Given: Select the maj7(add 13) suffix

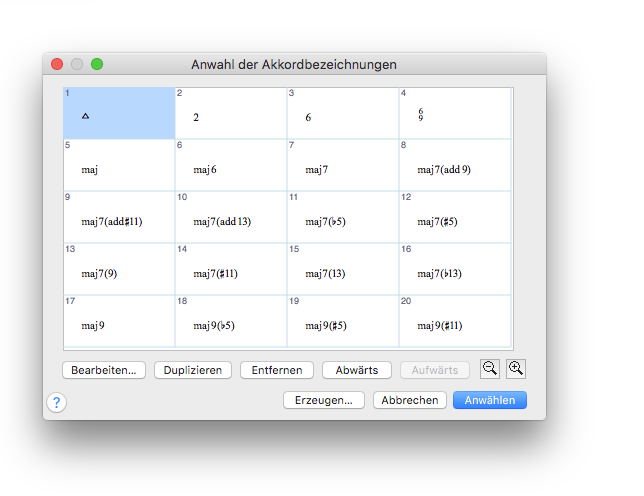Looking at the screenshot, I should pos(231,217).
